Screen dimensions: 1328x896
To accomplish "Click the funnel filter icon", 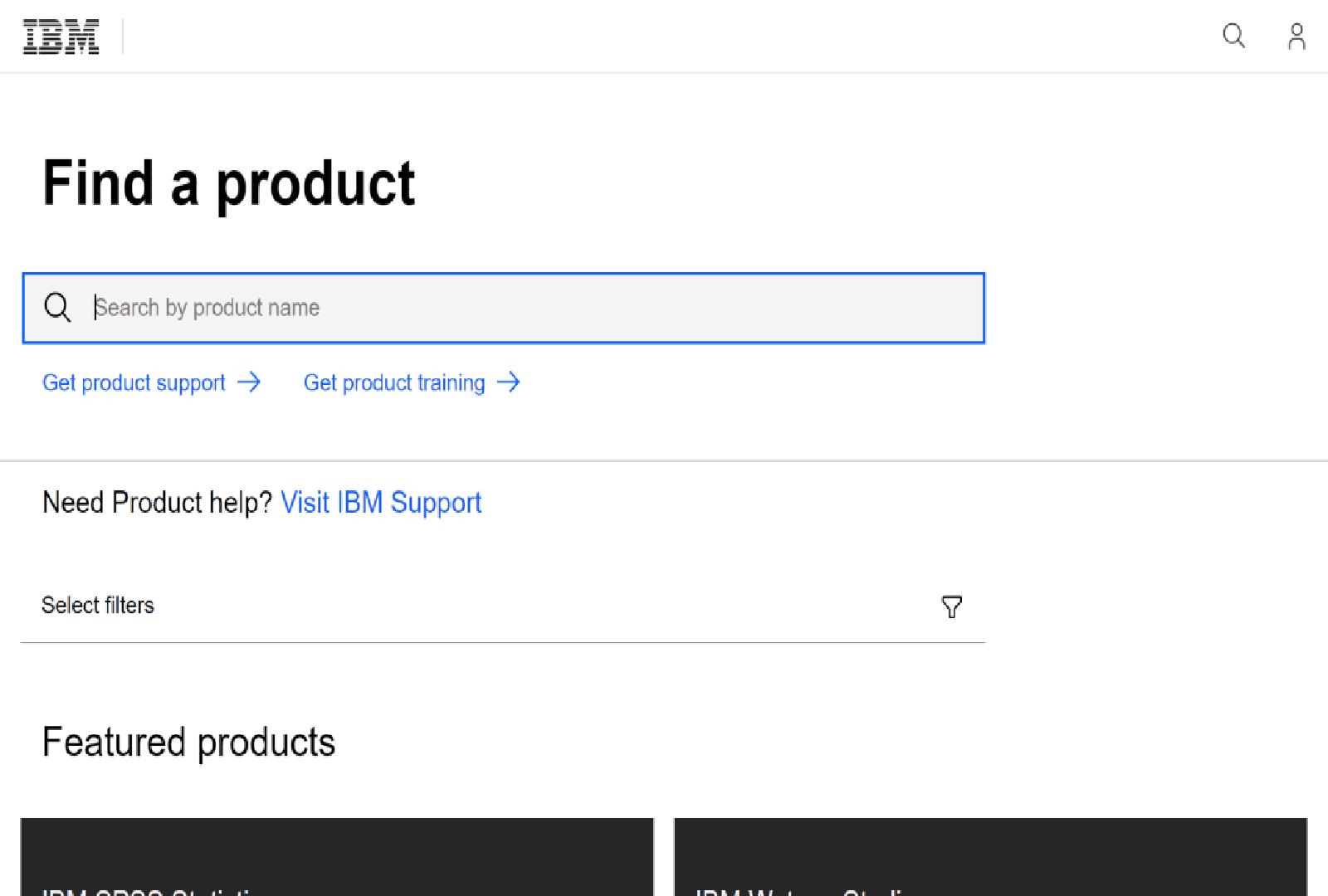I will [951, 606].
